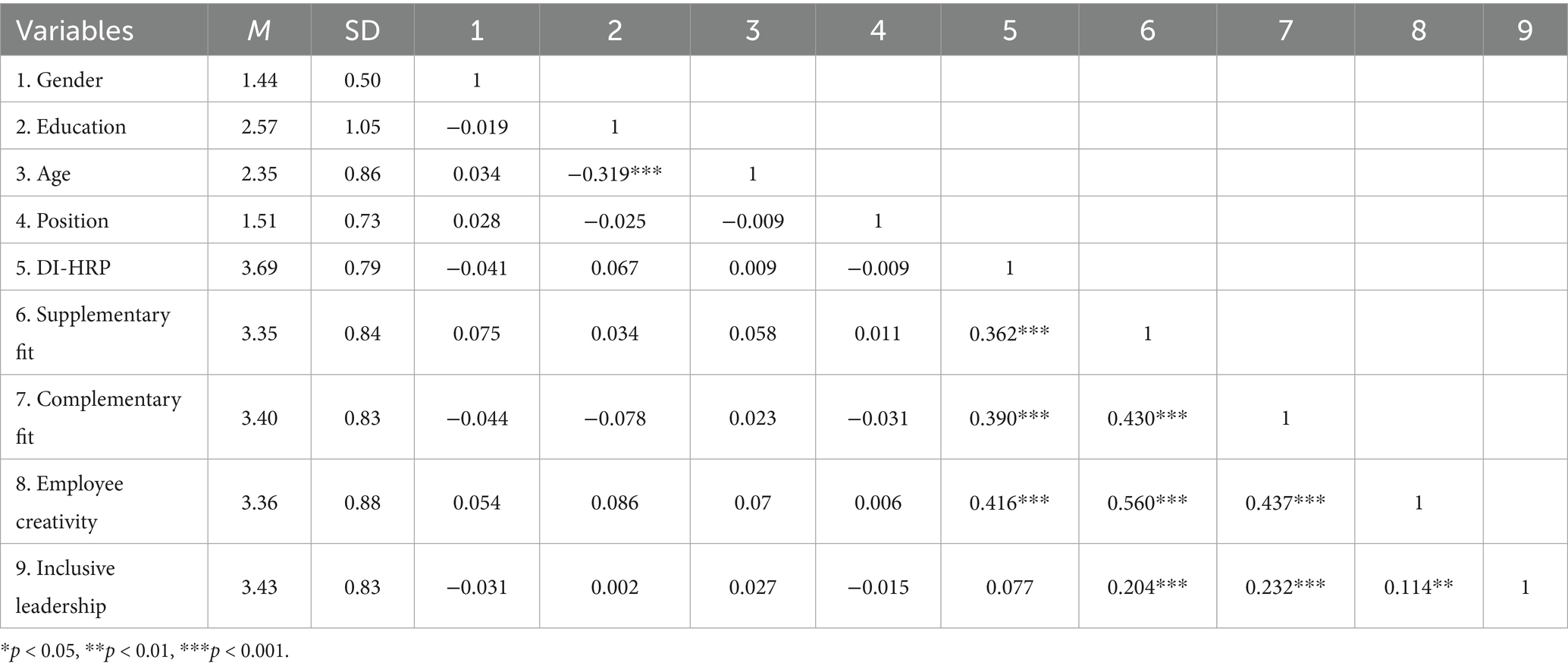The height and width of the screenshot is (669, 1568).
Task: Click the p-value significance footnote
Action: pyautogui.click(x=145, y=651)
